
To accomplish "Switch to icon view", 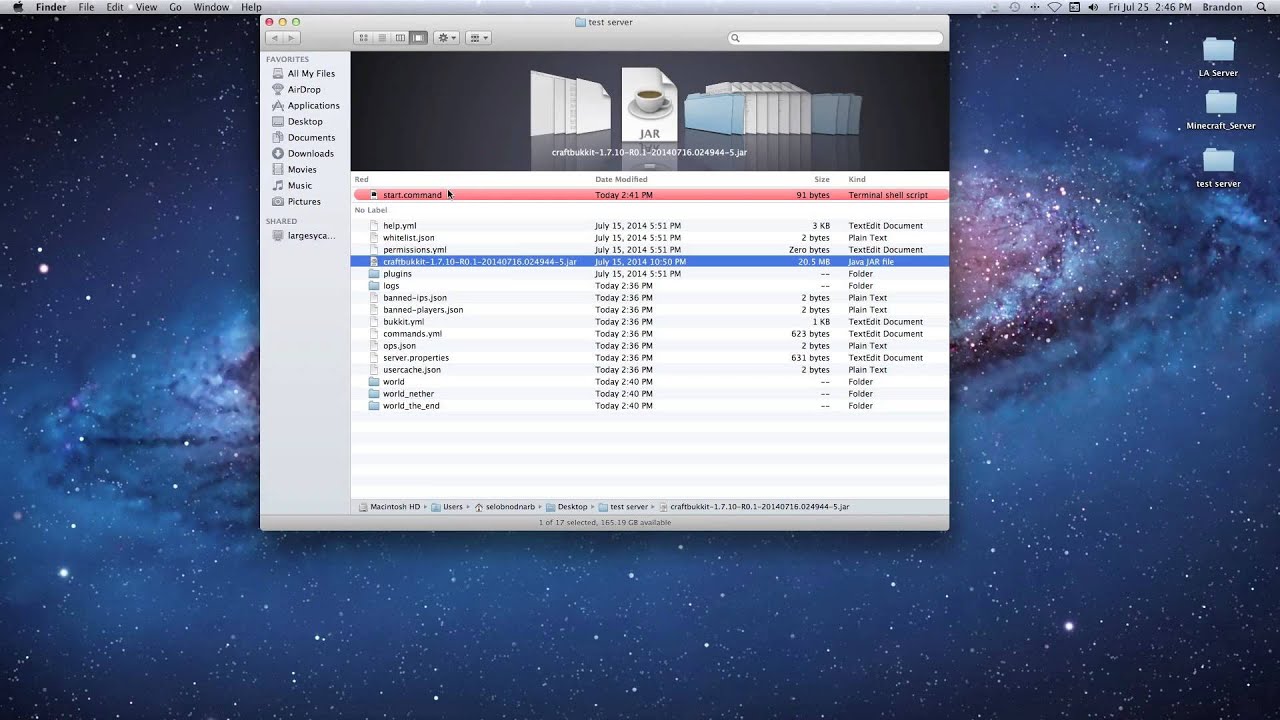I will (363, 38).
